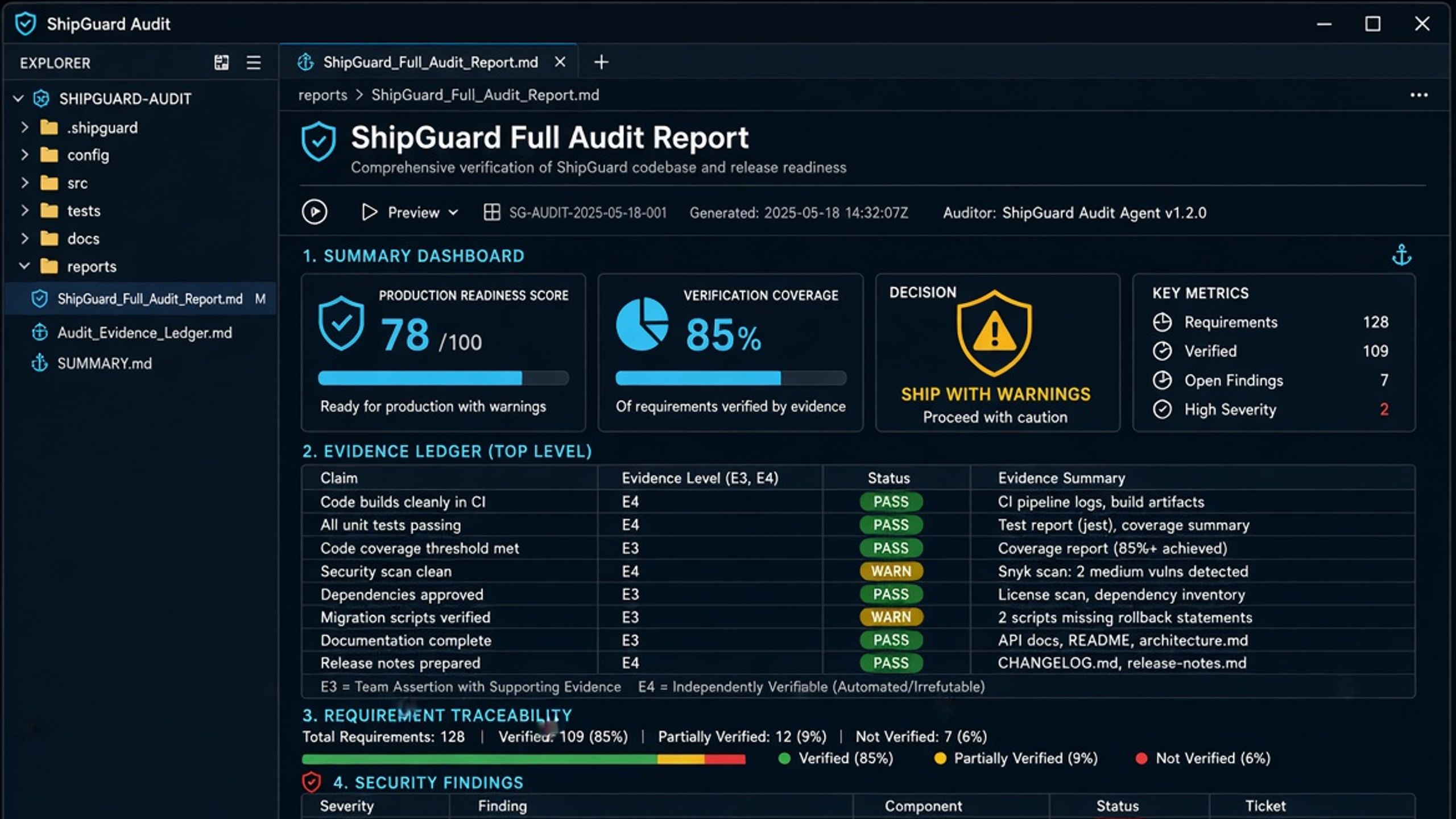Click the large report shield icon by the title
Screen dimensions: 1456x819
(318, 141)
